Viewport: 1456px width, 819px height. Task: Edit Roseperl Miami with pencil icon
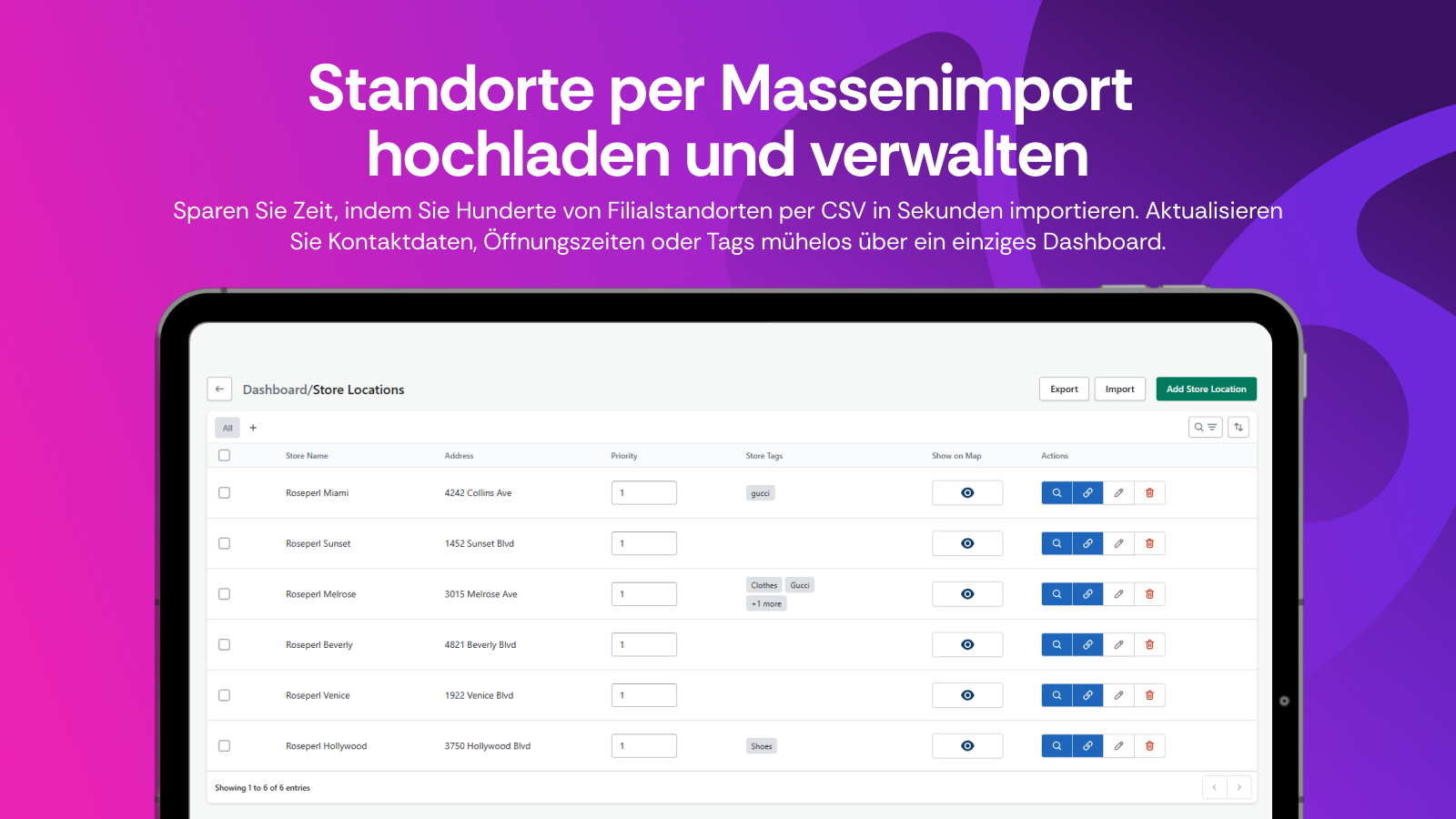pos(1118,493)
